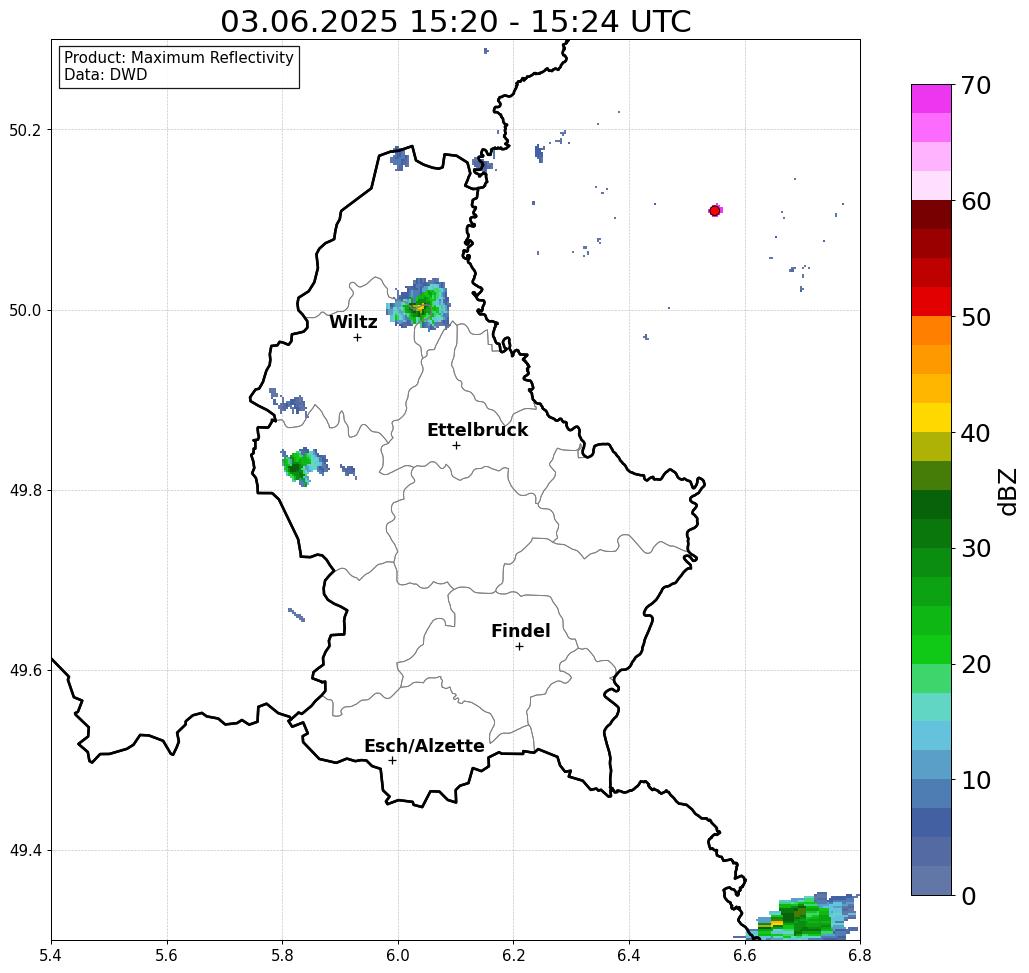Click the colorbar tick label '30'

[976, 548]
